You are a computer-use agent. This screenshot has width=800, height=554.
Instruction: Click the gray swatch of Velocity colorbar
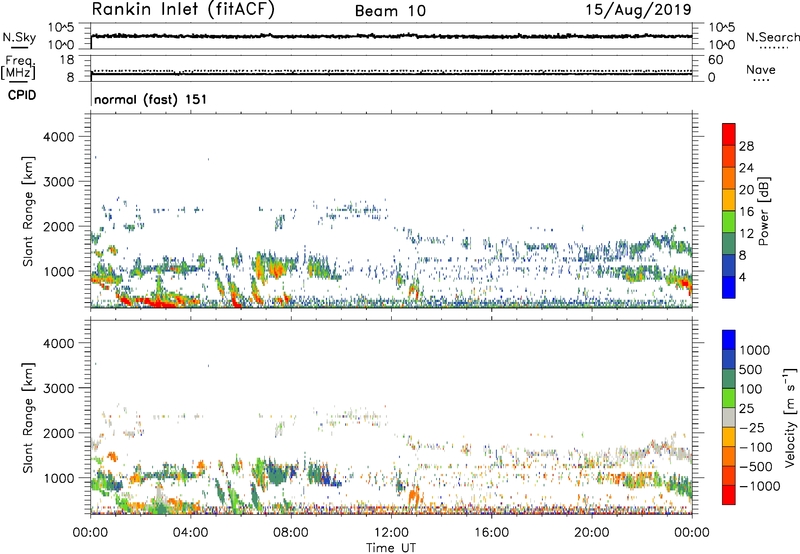click(729, 418)
